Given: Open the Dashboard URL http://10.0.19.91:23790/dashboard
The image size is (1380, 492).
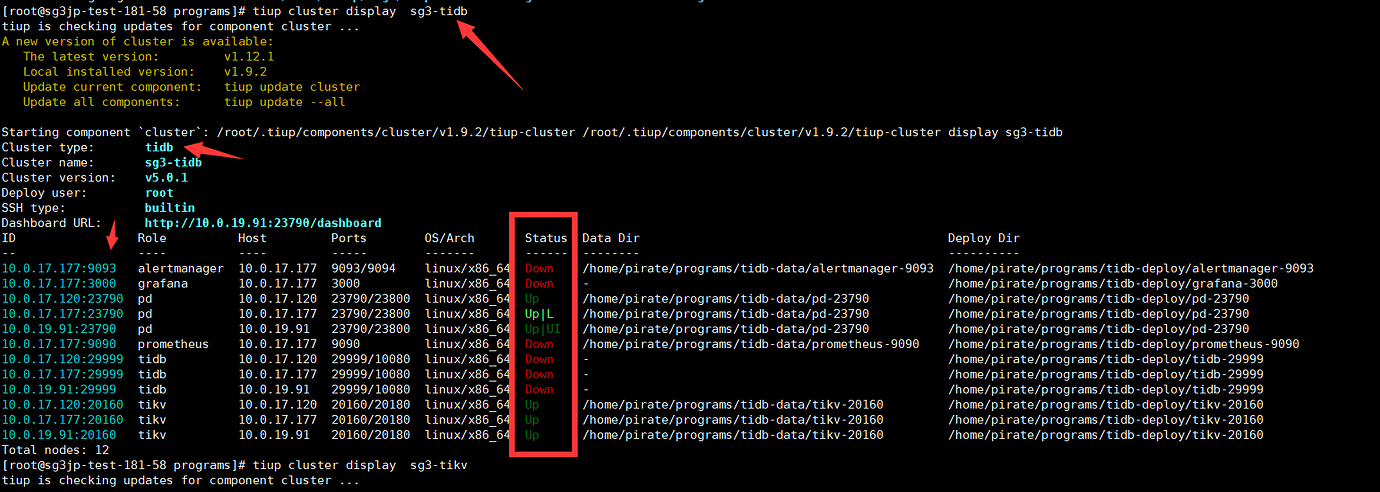Looking at the screenshot, I should tap(263, 223).
